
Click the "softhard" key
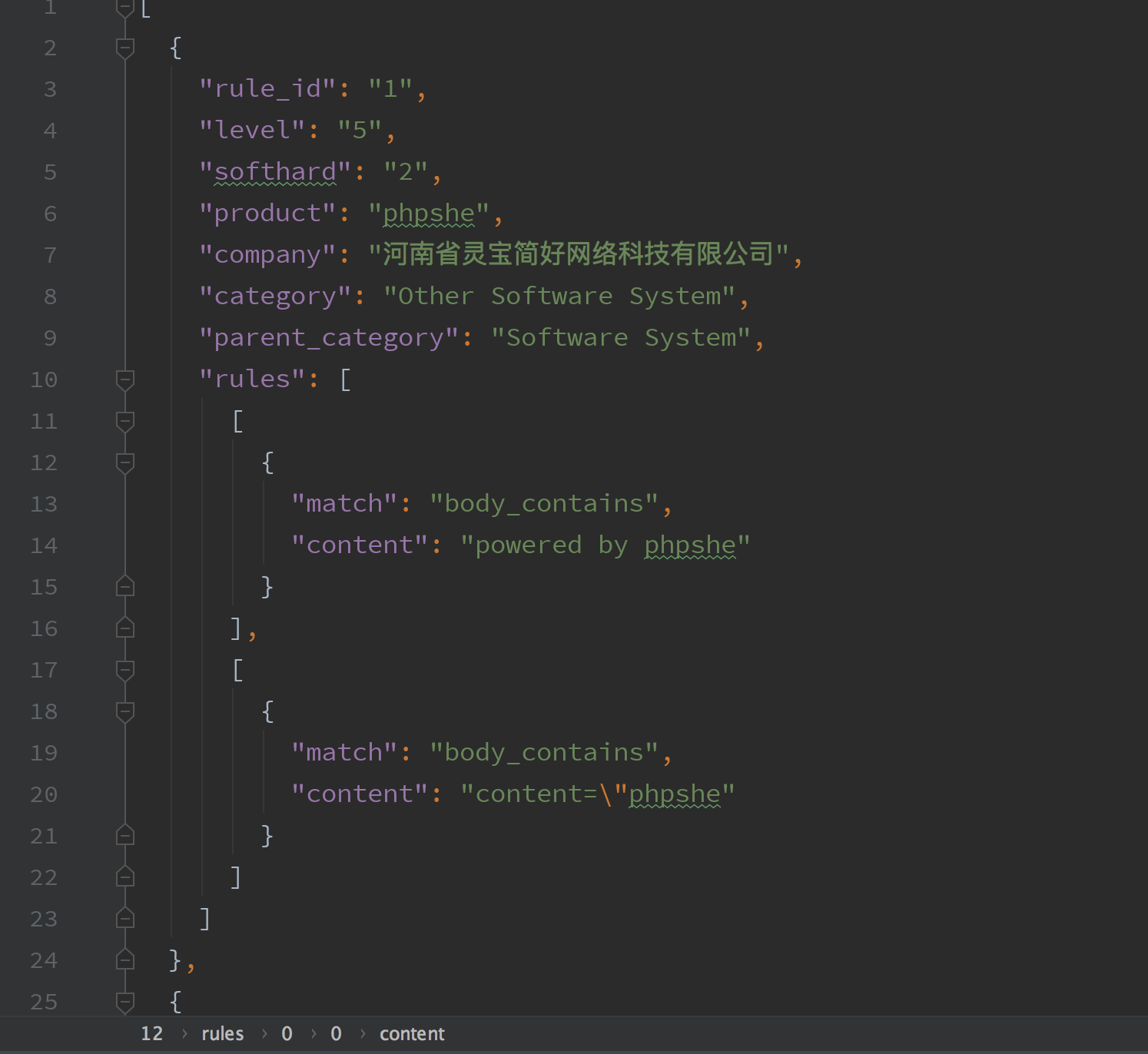click(x=275, y=172)
